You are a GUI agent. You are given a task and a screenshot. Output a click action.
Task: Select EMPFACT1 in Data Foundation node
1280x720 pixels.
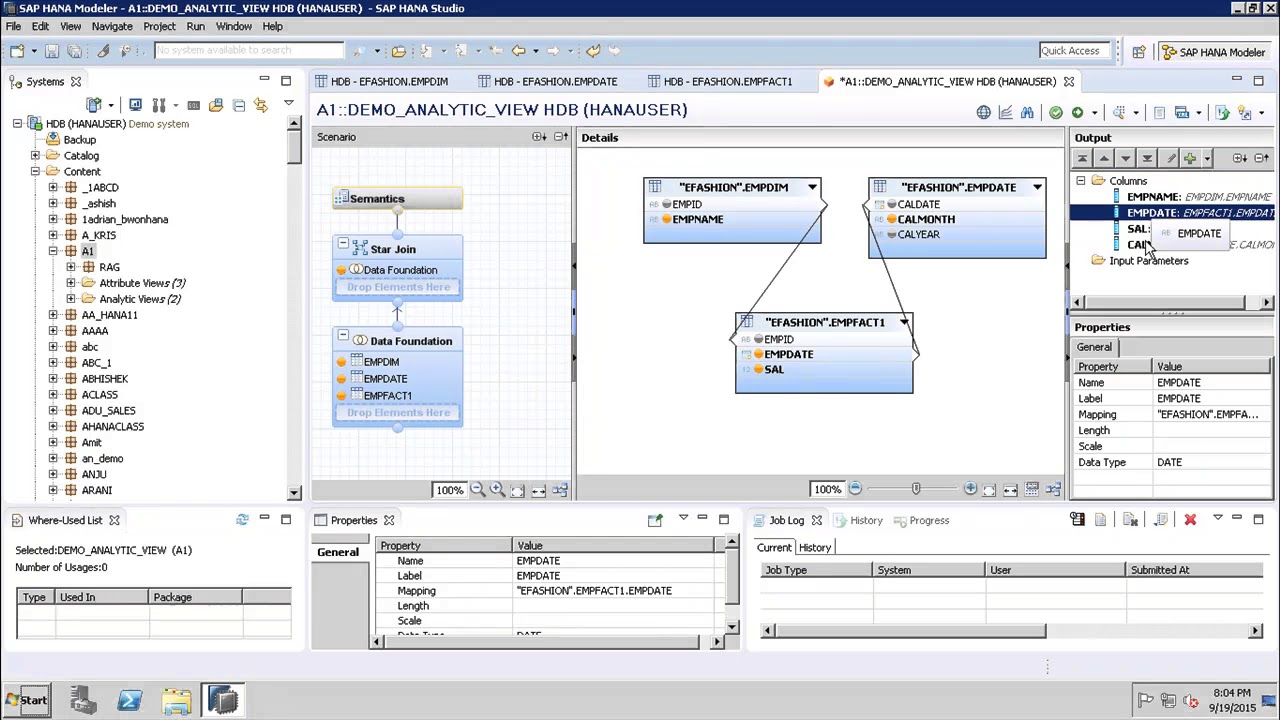pyautogui.click(x=388, y=396)
